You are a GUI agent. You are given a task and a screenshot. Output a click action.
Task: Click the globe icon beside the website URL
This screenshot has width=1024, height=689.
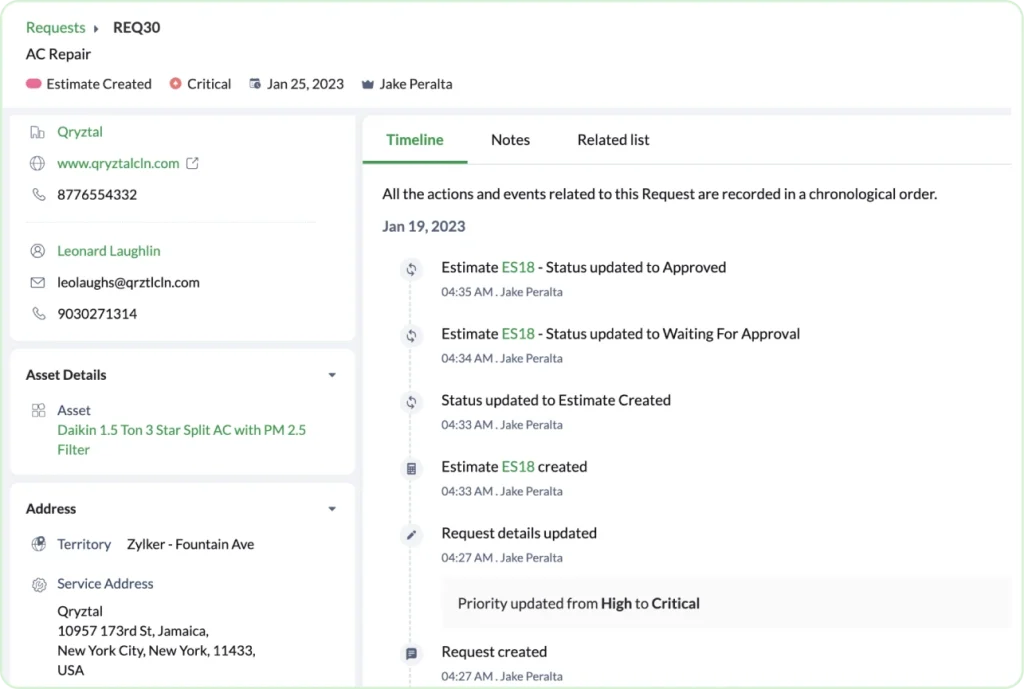pyautogui.click(x=35, y=163)
